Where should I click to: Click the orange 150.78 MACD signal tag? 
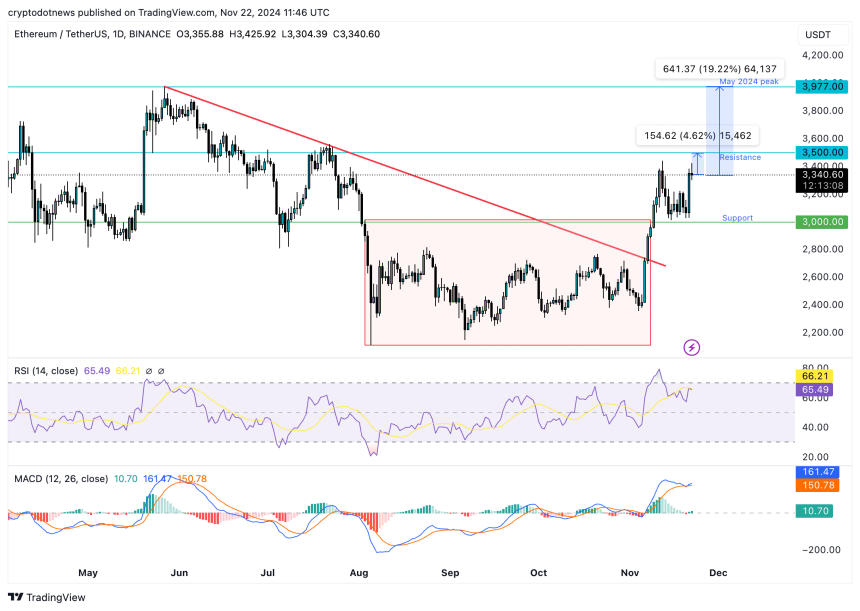coord(822,485)
